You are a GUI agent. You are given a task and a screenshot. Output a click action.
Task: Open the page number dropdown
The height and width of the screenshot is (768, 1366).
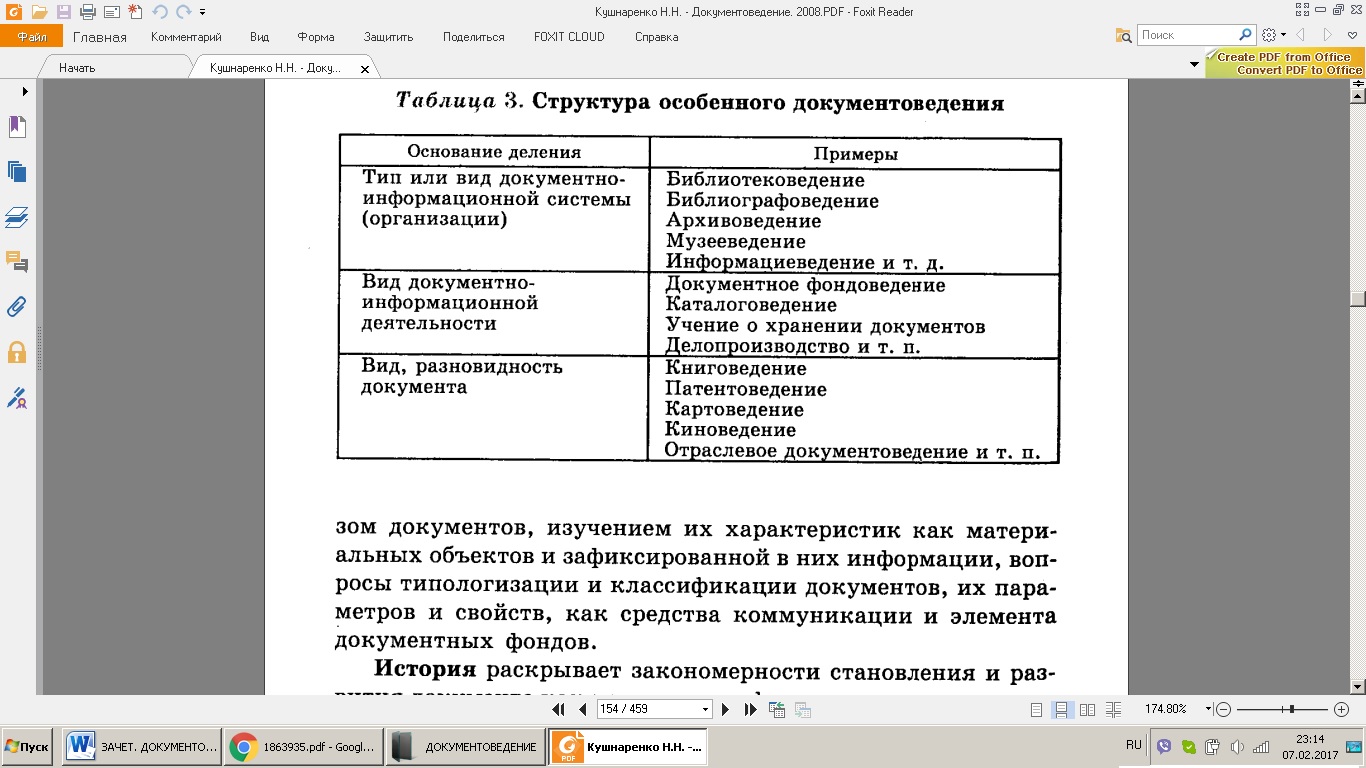[x=706, y=709]
